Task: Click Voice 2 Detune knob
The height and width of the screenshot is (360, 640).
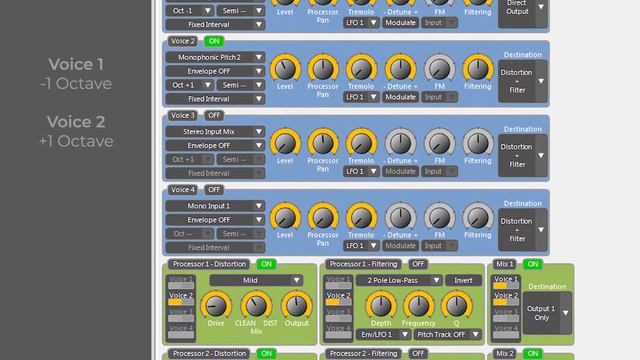Action: pos(400,69)
